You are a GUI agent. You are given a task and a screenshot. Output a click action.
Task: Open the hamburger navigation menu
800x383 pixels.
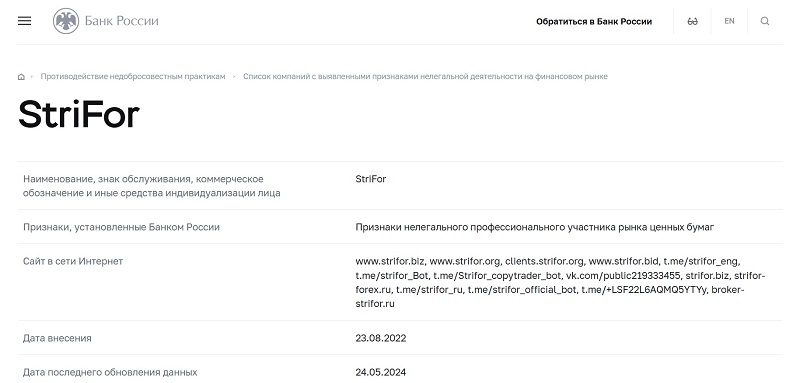coord(24,21)
